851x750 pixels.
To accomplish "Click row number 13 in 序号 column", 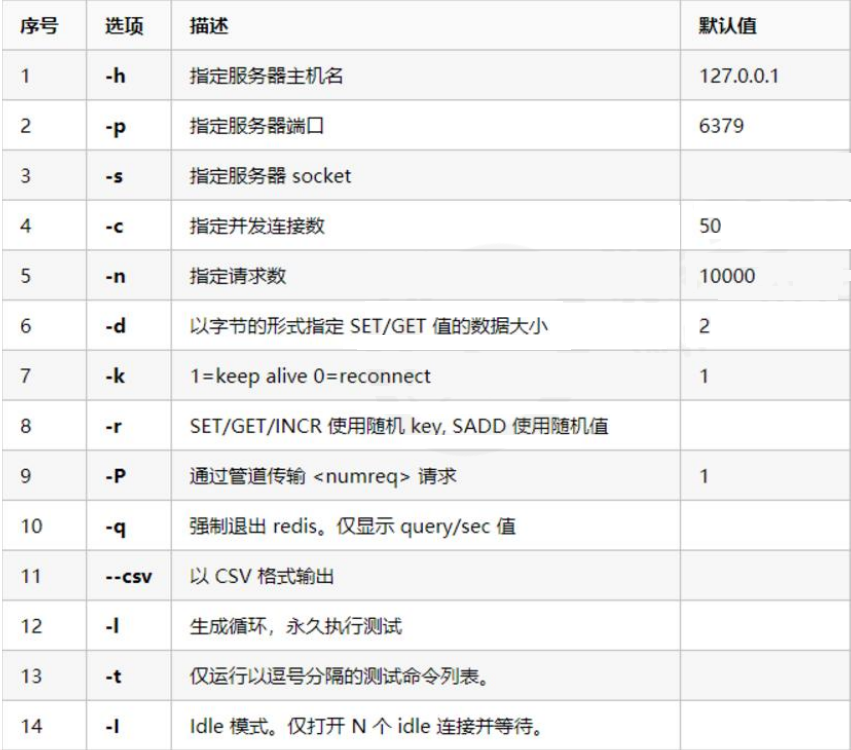I will 31,676.
